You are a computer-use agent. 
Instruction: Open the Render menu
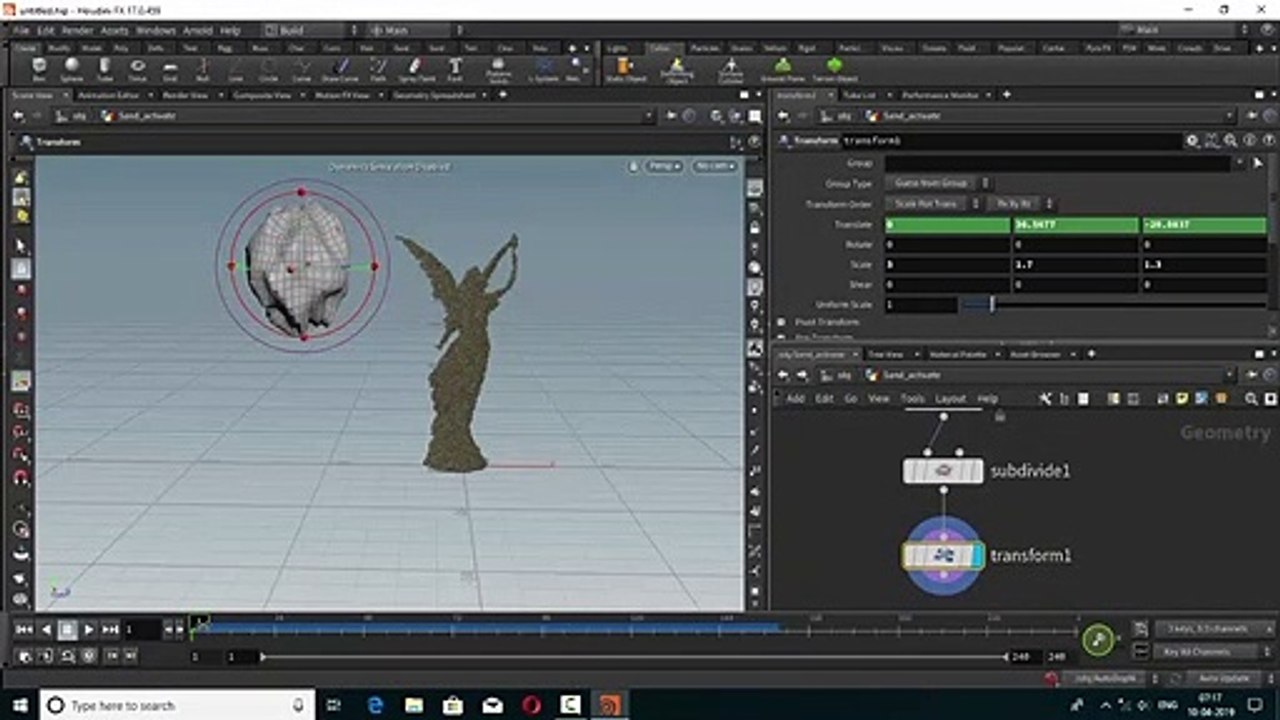pos(77,31)
